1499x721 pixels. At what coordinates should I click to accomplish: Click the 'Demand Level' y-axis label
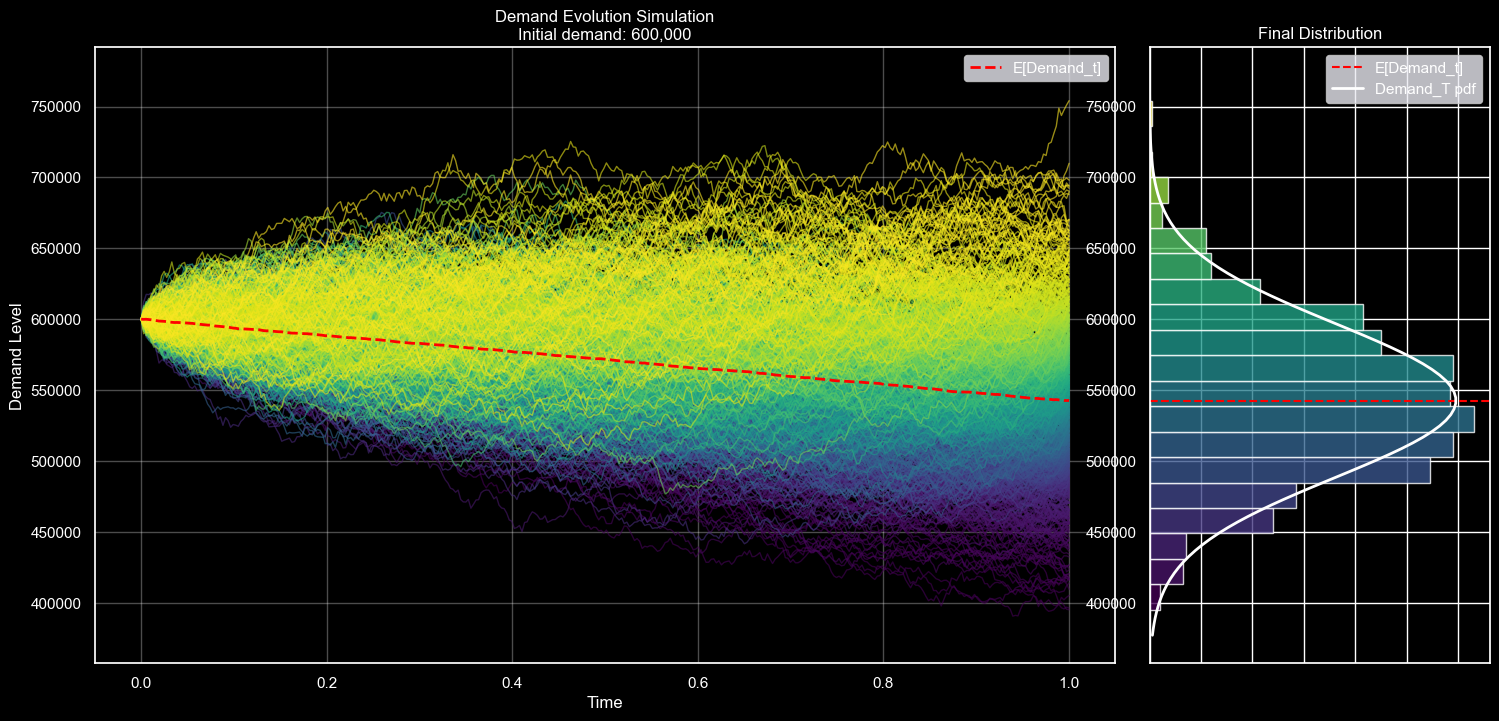point(16,355)
